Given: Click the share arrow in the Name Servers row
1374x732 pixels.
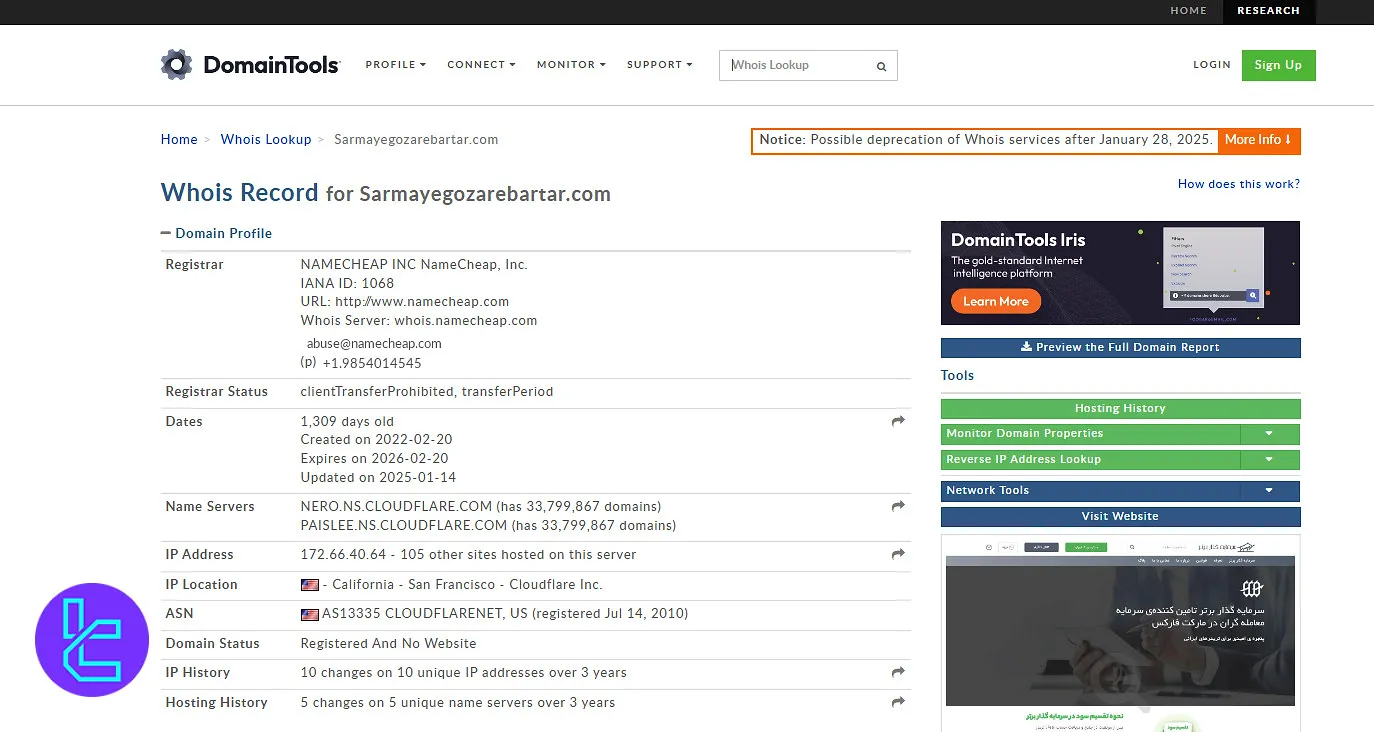Looking at the screenshot, I should [x=898, y=507].
